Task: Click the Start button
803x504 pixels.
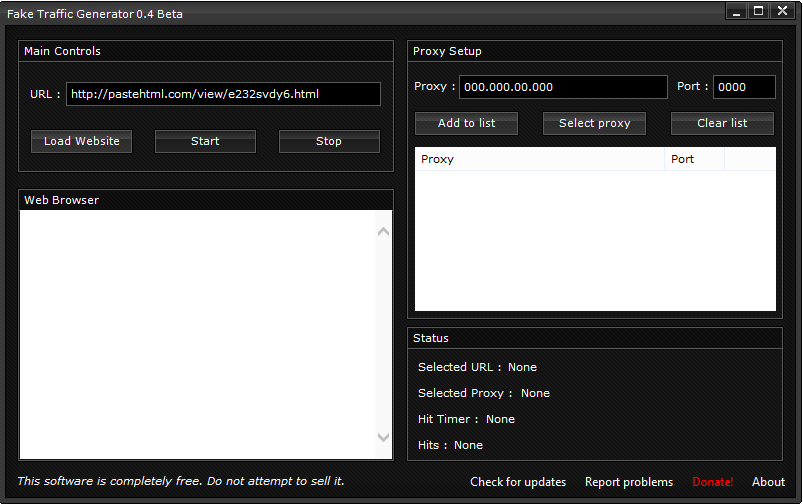Action: point(205,141)
